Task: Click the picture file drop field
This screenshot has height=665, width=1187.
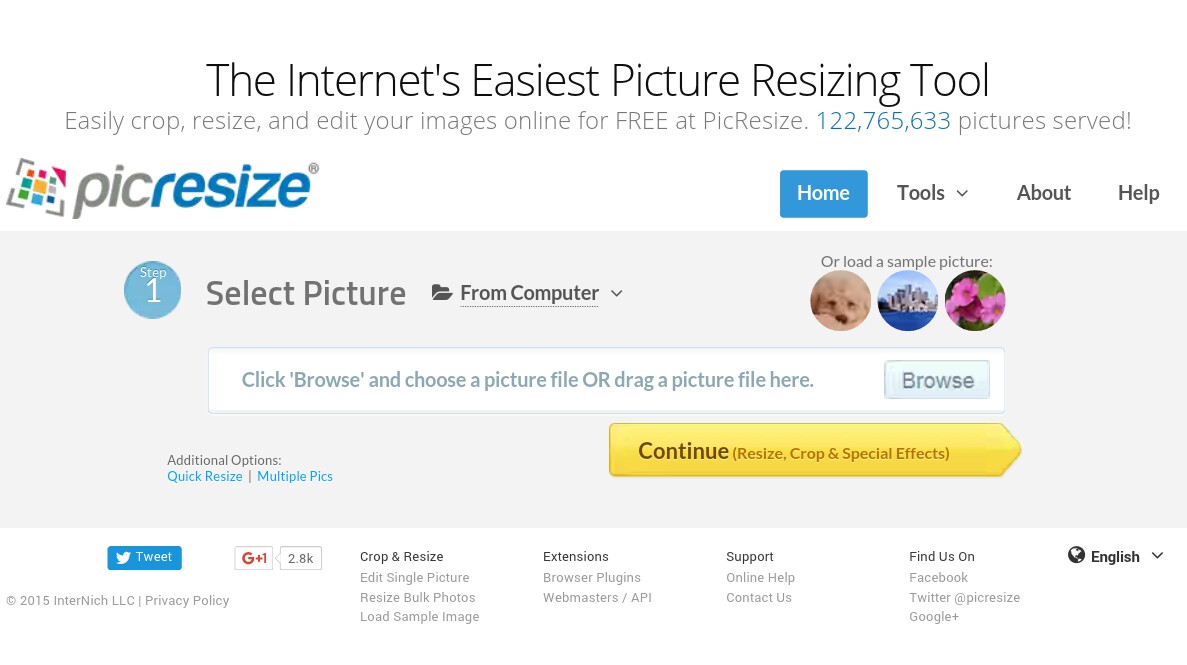Action: pos(606,380)
